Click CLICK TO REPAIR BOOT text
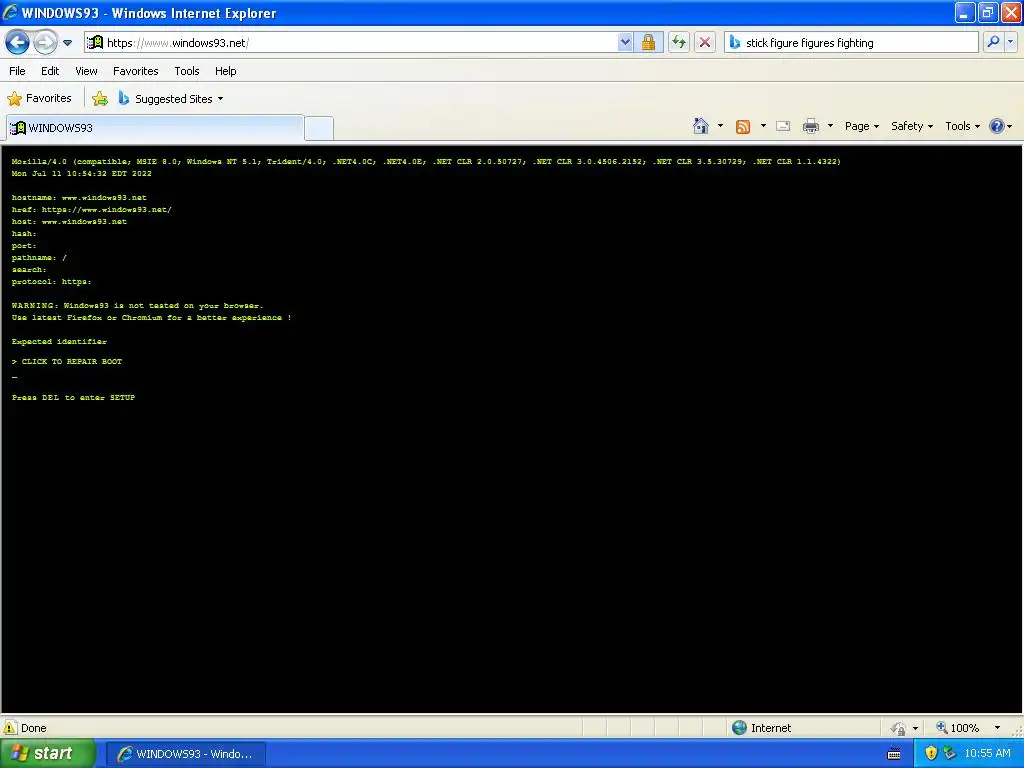Screen dimensions: 1024x768 [72, 361]
